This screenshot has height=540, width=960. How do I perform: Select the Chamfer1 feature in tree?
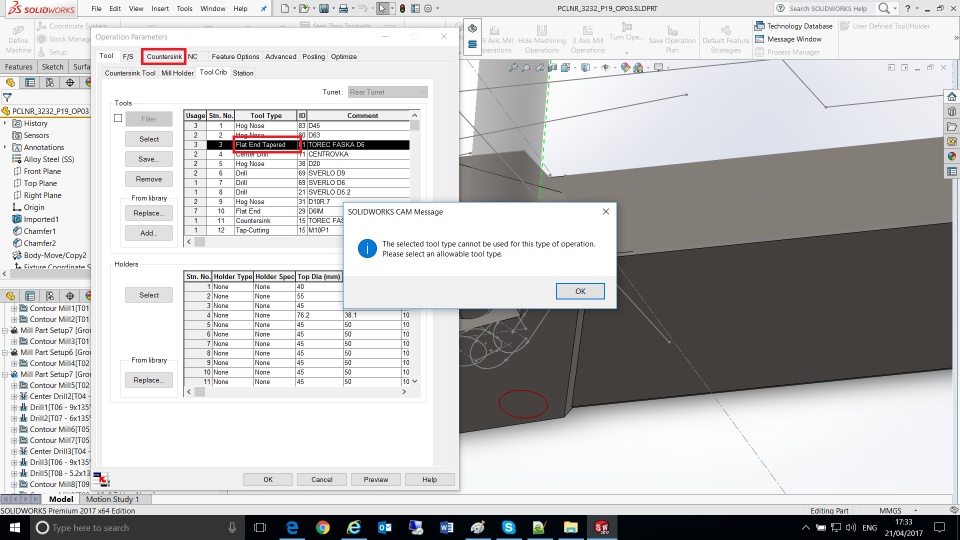click(x=39, y=231)
